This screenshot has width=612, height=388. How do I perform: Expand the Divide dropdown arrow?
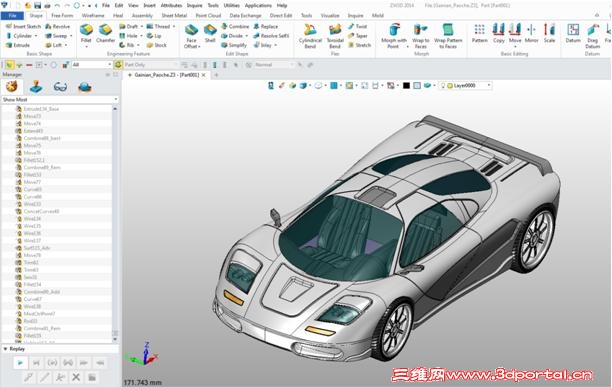(x=246, y=36)
